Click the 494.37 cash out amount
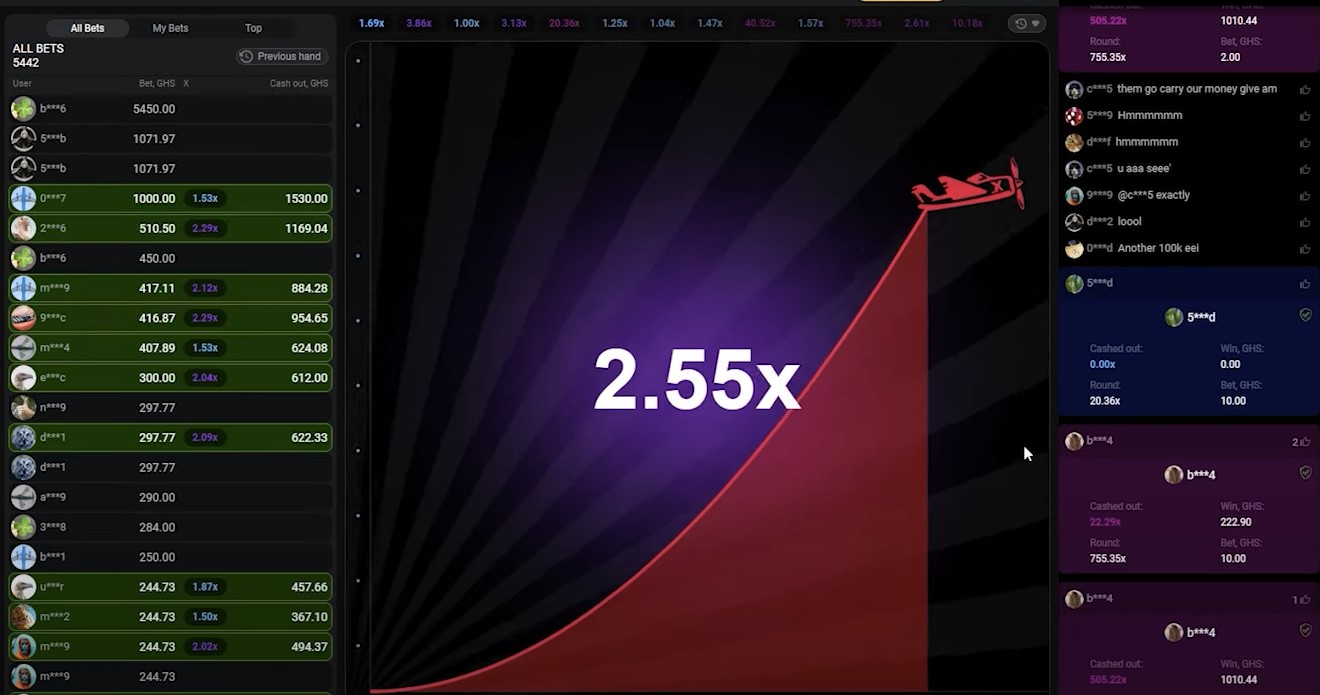 tap(309, 647)
